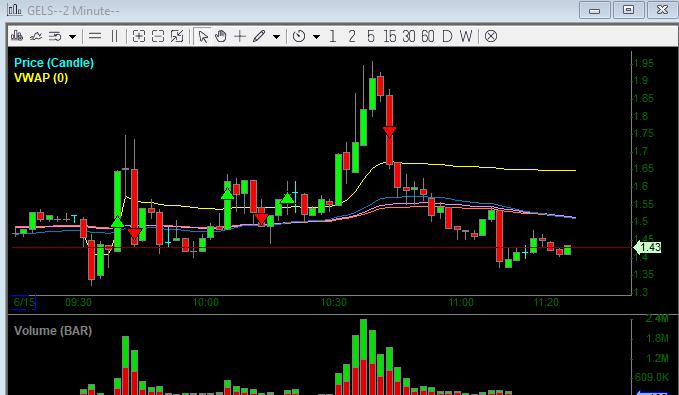Select the VWAP (0) legend label
The width and height of the screenshot is (679, 395).
click(x=41, y=78)
